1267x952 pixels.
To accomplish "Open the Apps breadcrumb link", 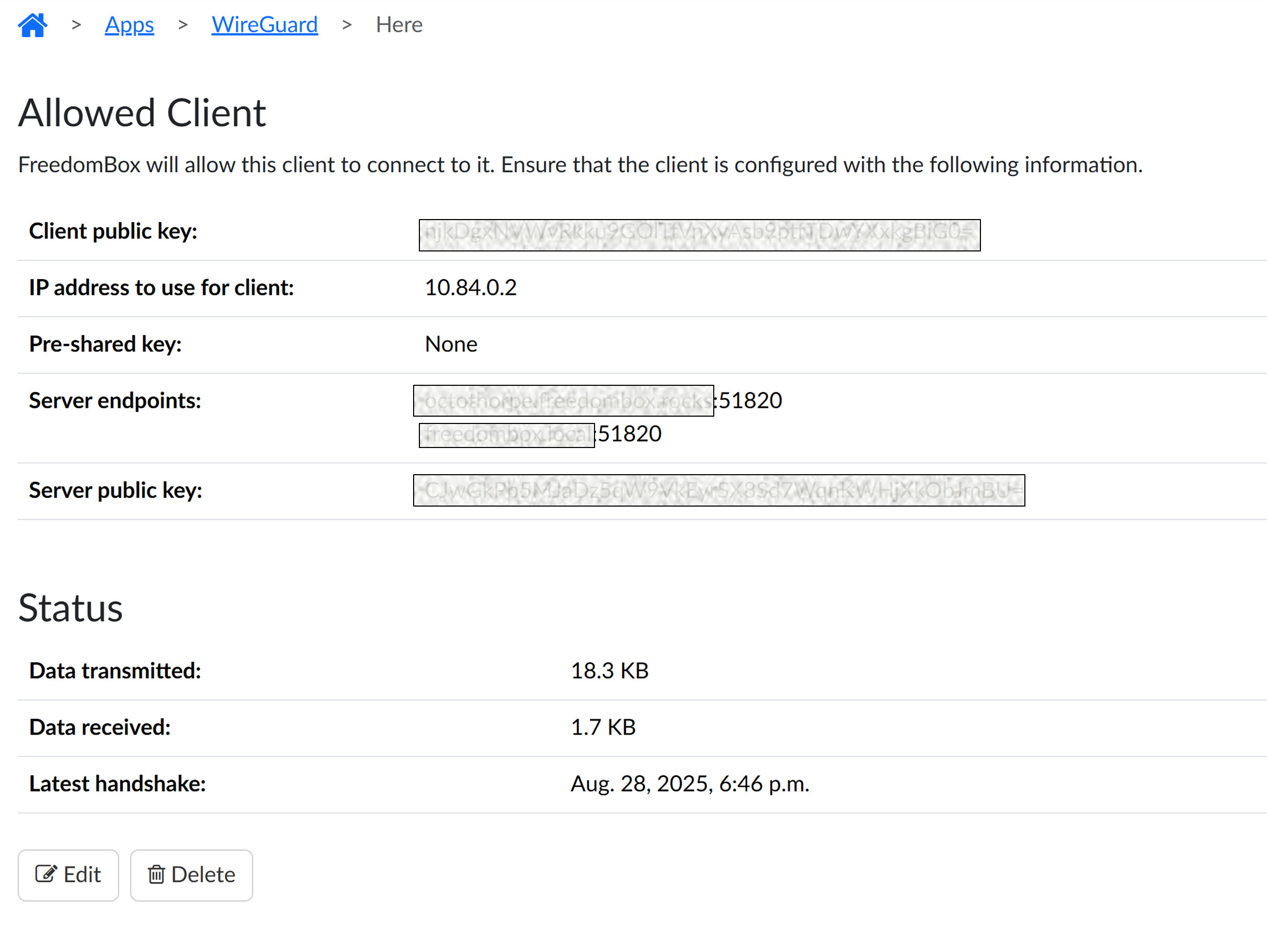I will pos(130,25).
